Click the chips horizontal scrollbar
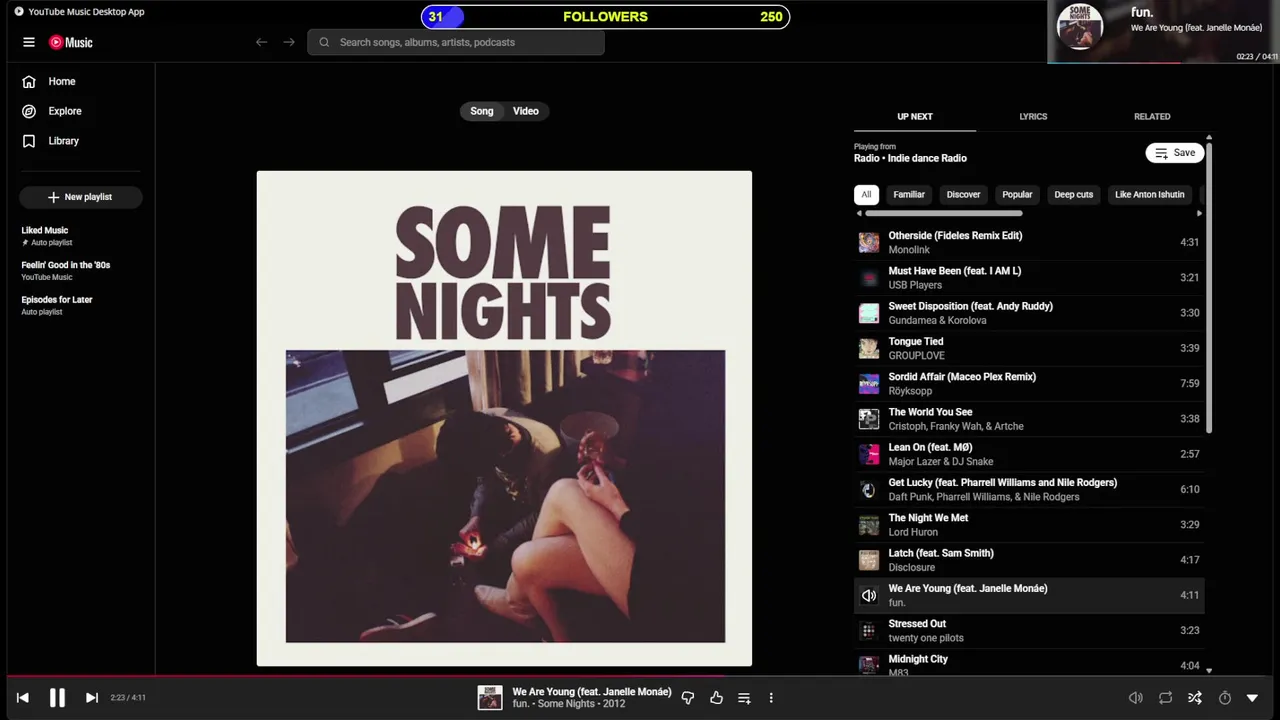This screenshot has width=1280, height=720. [944, 213]
